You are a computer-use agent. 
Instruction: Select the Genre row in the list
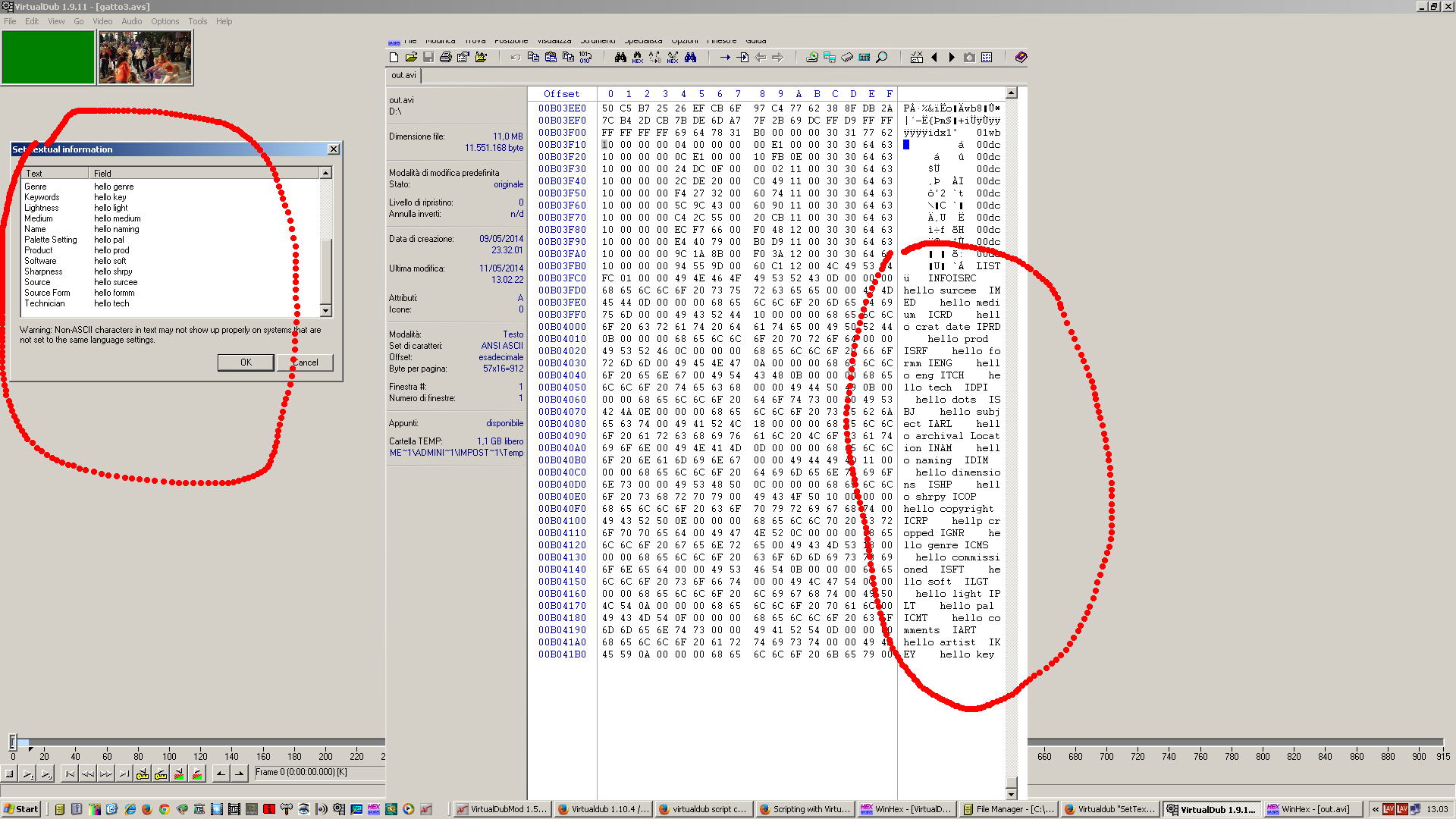170,187
